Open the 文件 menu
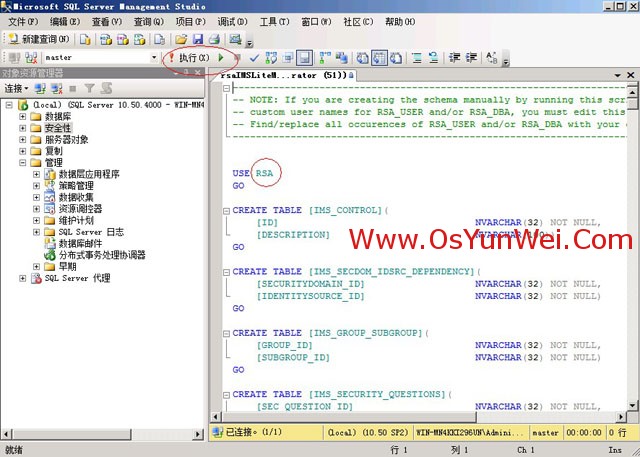The height and width of the screenshot is (457, 640). click(23, 22)
